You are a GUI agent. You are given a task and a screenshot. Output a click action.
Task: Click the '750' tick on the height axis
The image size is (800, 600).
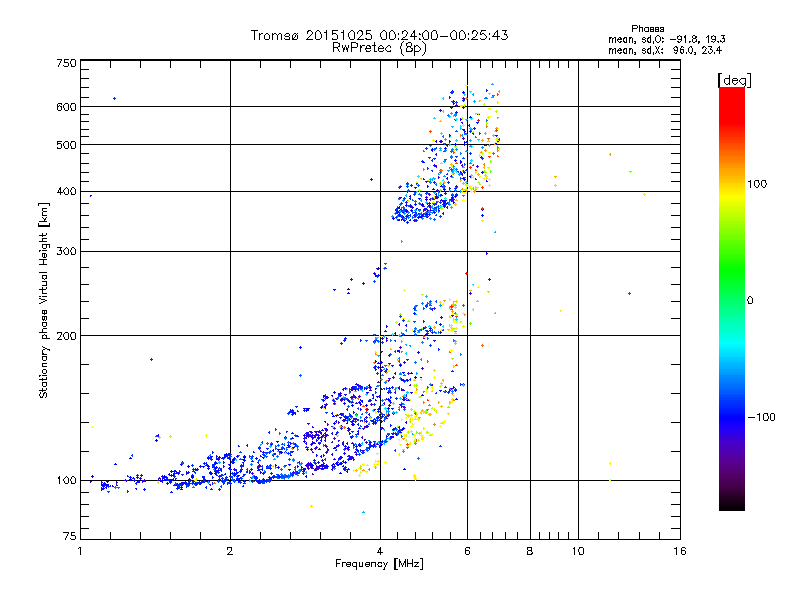coord(66,63)
